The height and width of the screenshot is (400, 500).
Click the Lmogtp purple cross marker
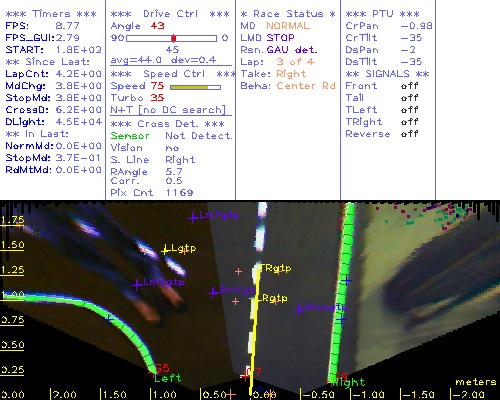point(137,285)
